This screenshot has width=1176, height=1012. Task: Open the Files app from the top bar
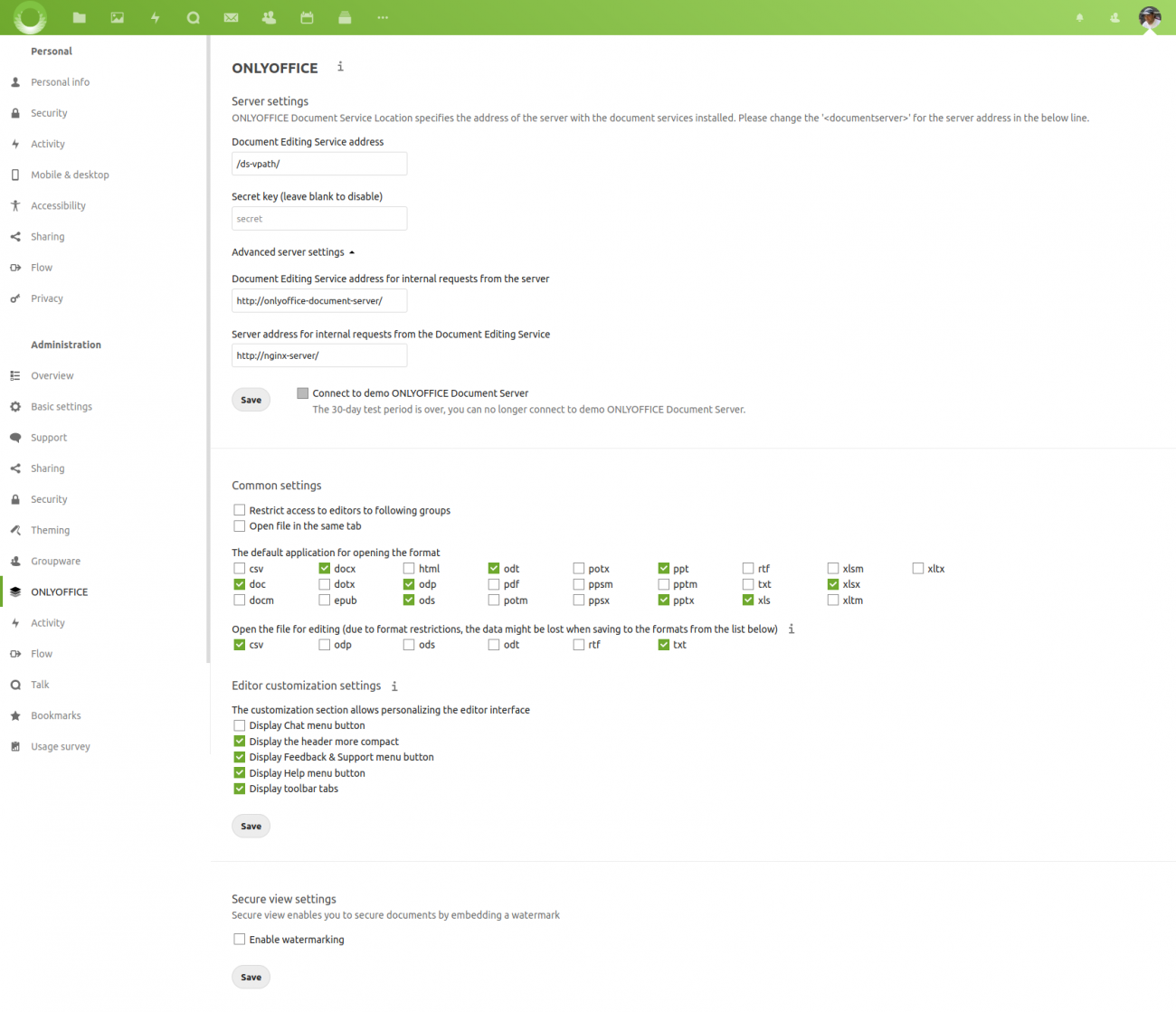(80, 17)
